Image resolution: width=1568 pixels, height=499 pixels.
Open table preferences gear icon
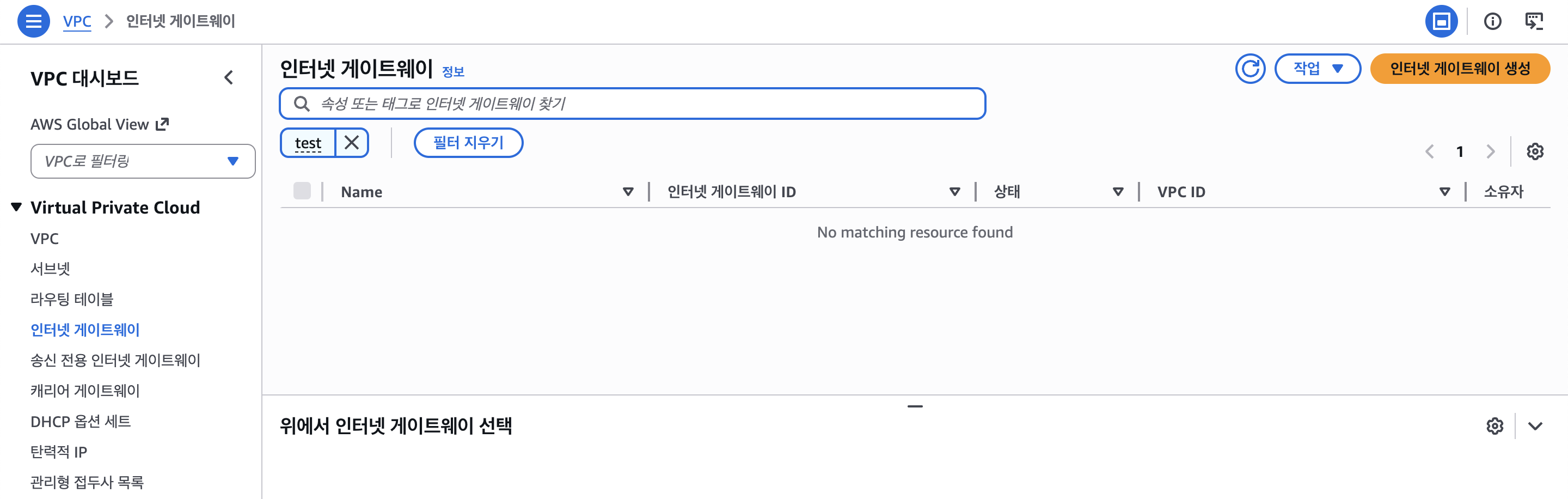pos(1535,151)
